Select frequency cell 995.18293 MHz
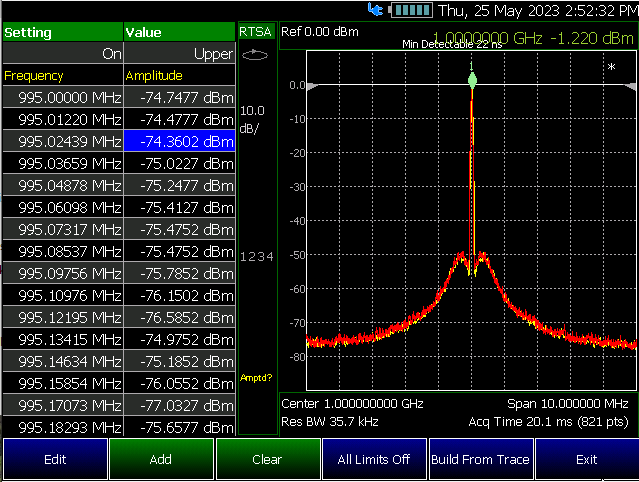Screen dimensions: 639x482 point(63,427)
